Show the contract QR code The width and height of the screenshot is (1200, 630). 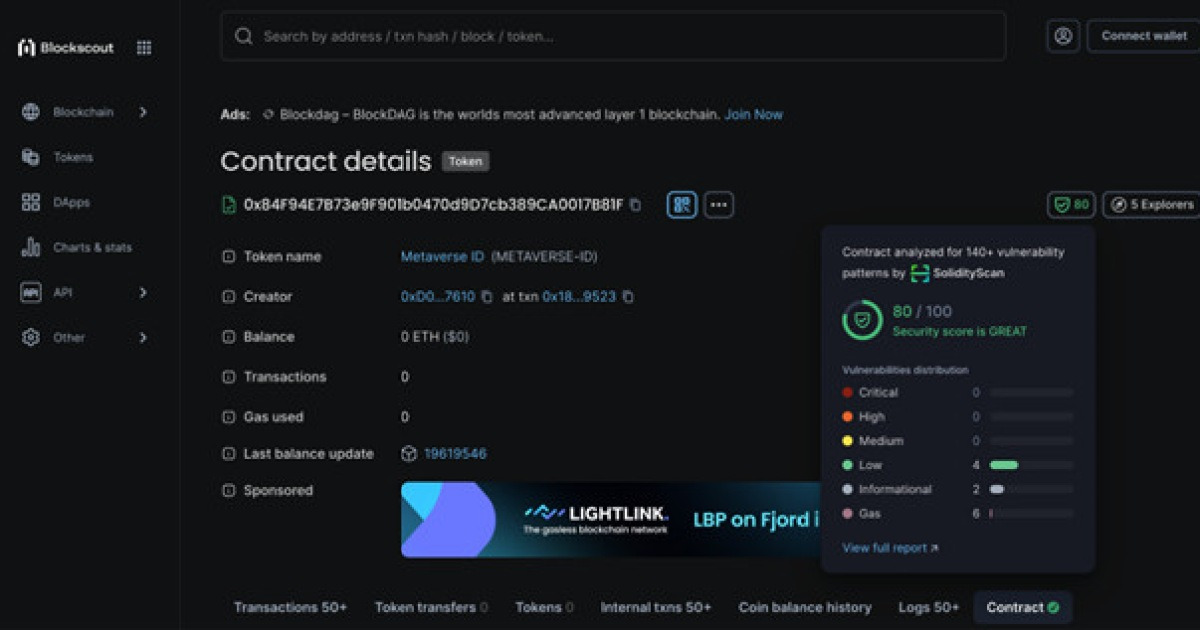pyautogui.click(x=681, y=204)
